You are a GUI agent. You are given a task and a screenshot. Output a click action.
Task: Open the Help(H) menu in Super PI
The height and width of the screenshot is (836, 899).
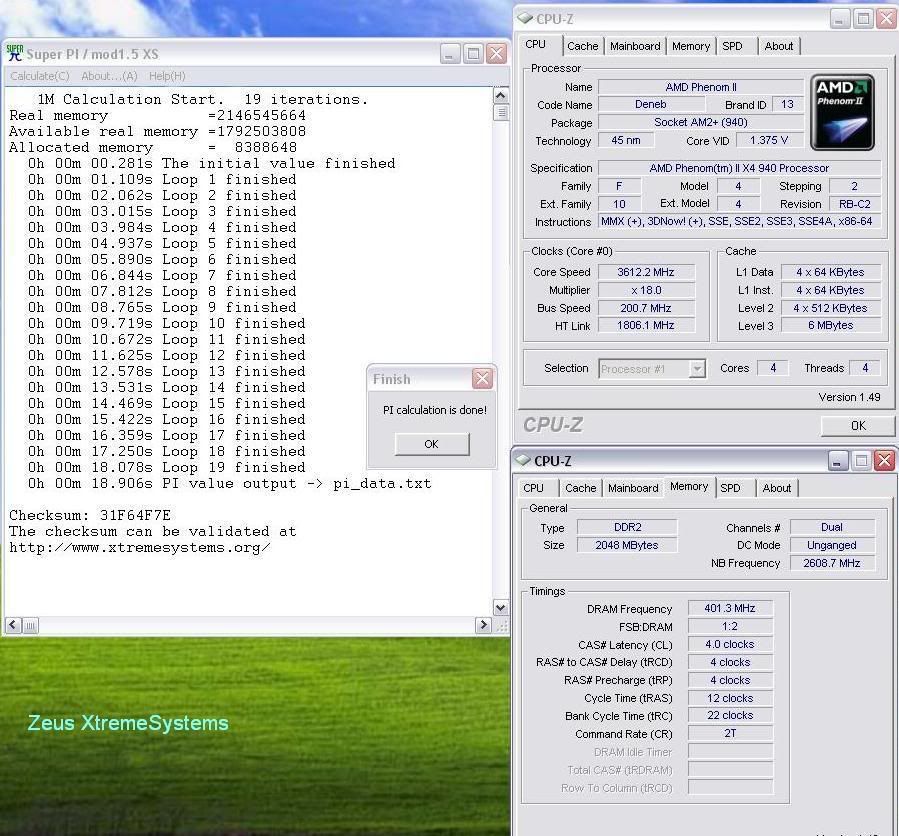167,76
